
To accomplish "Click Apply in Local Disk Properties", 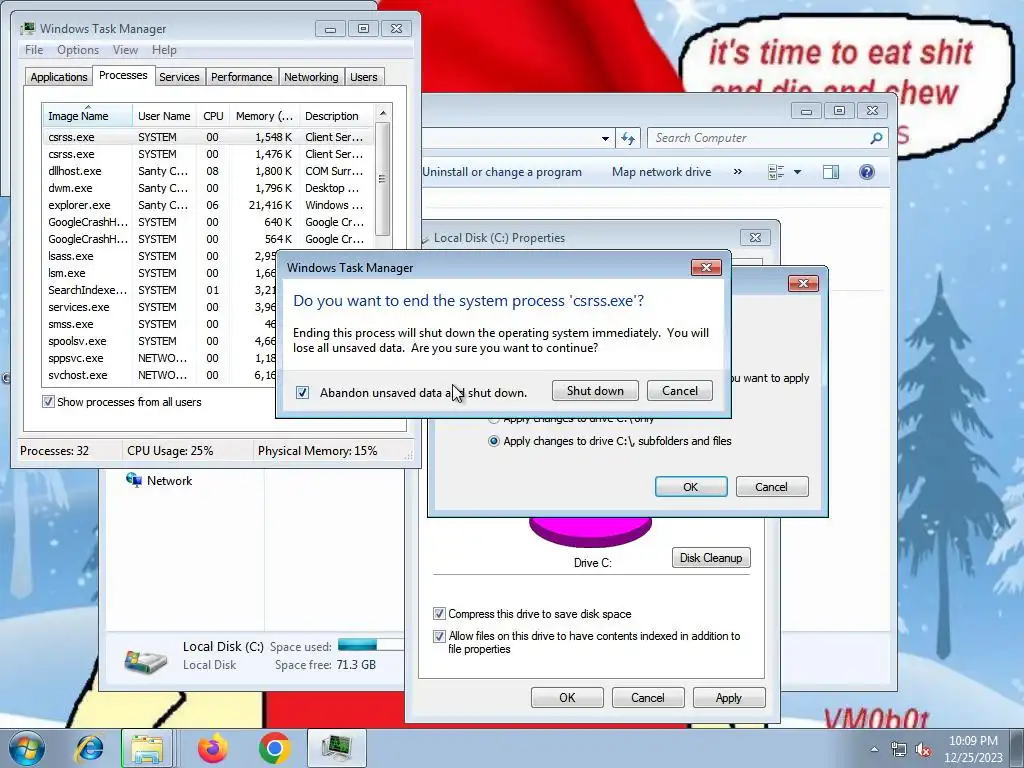I will point(728,697).
